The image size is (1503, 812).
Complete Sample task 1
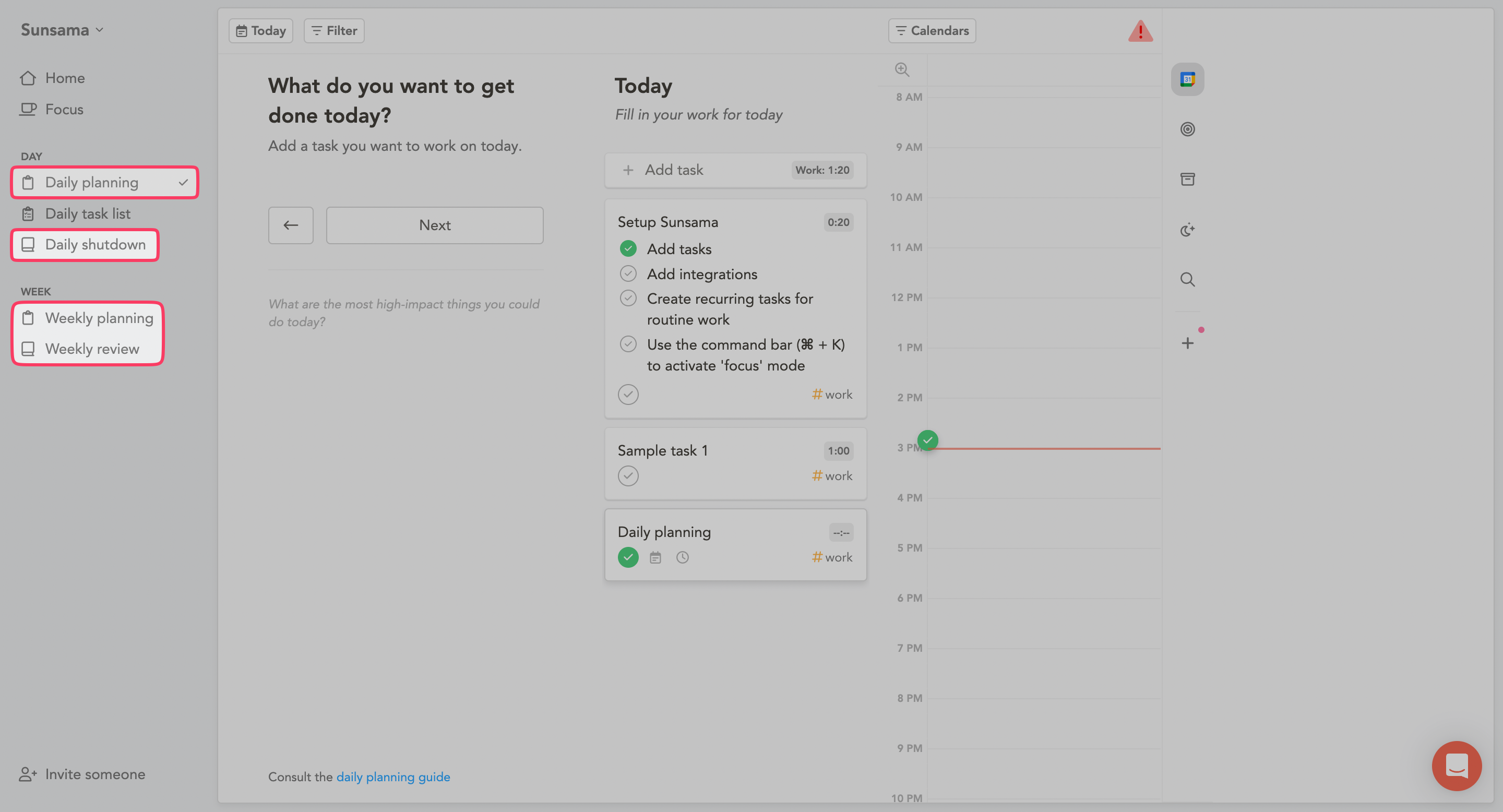click(628, 476)
